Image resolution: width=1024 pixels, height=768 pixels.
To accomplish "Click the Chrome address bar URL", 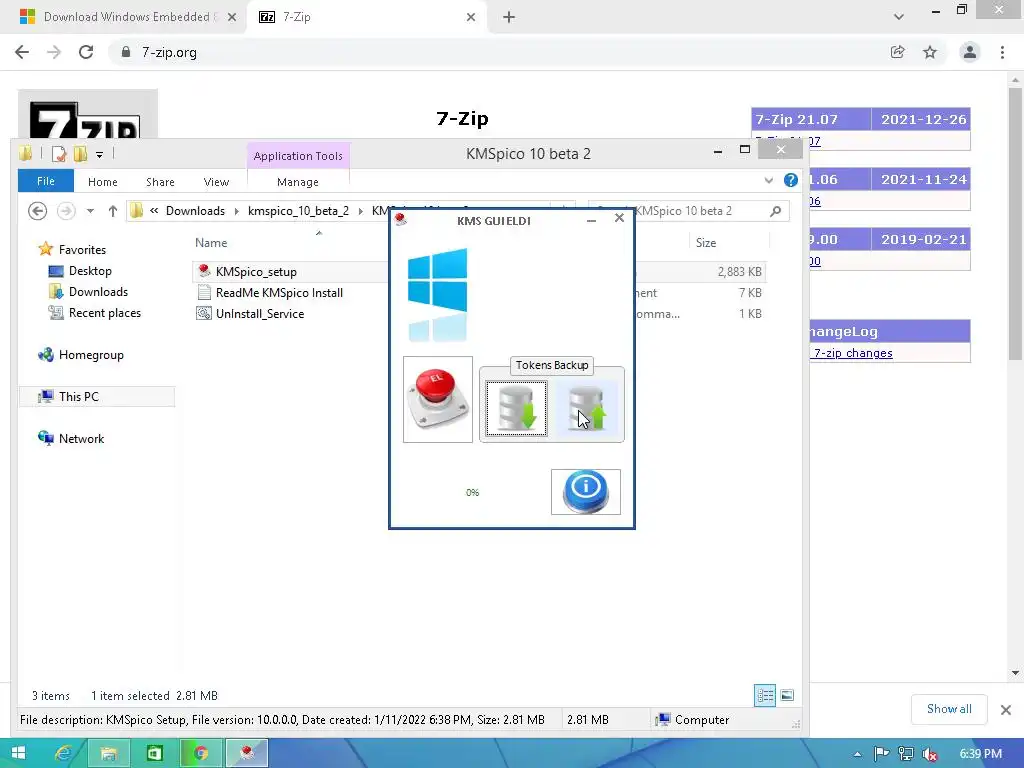I will [x=169, y=52].
